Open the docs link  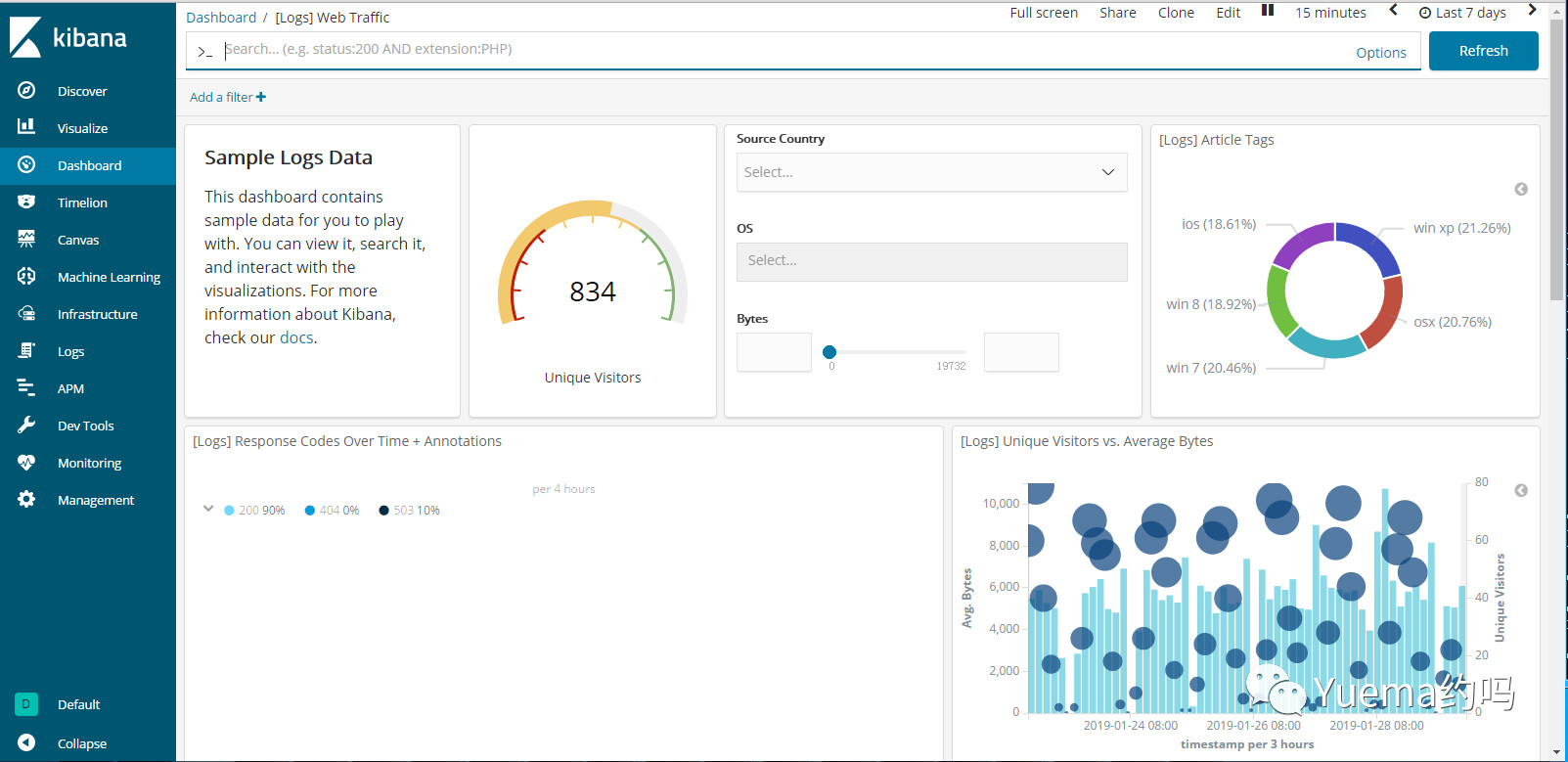point(296,337)
